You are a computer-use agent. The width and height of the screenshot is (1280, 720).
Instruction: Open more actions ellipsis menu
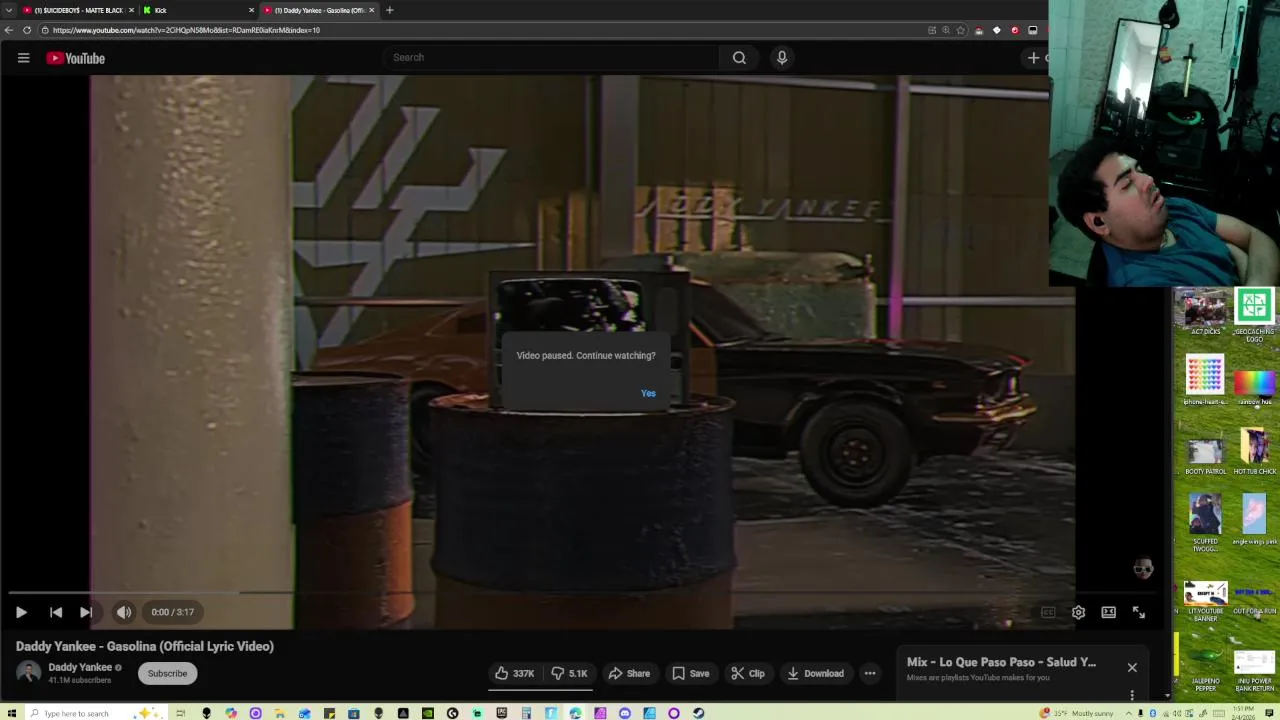pyautogui.click(x=870, y=673)
